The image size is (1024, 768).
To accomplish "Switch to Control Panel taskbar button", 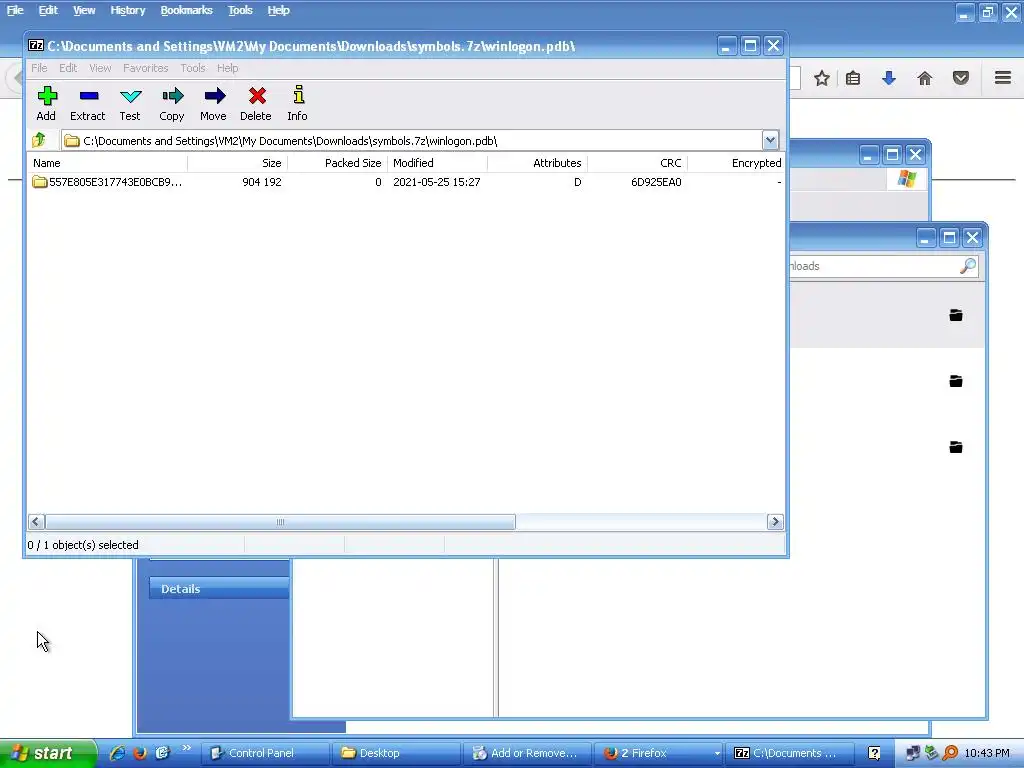I will [x=264, y=753].
